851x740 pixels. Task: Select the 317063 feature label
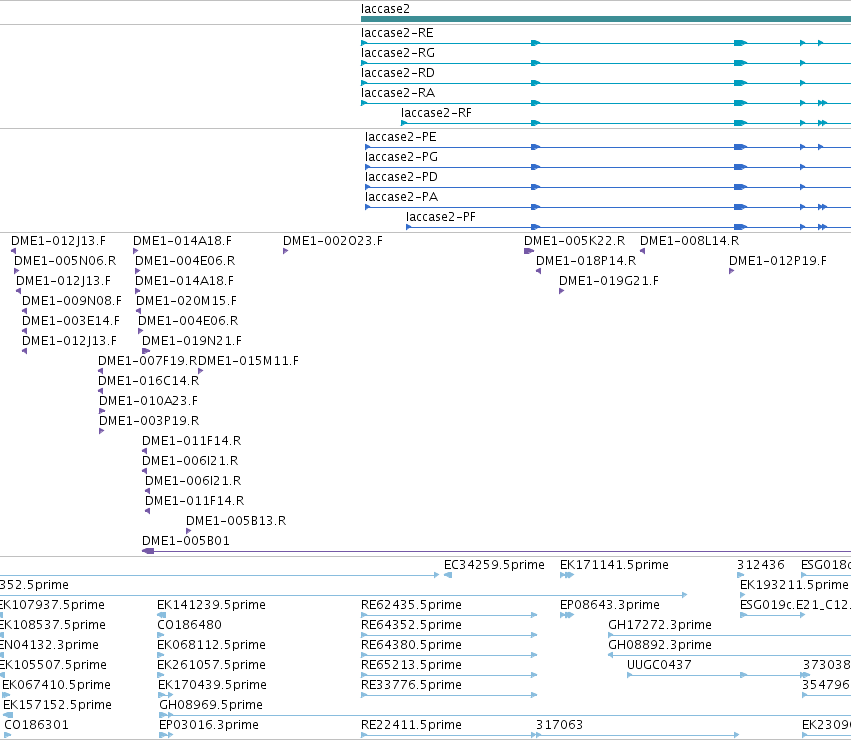(560, 726)
